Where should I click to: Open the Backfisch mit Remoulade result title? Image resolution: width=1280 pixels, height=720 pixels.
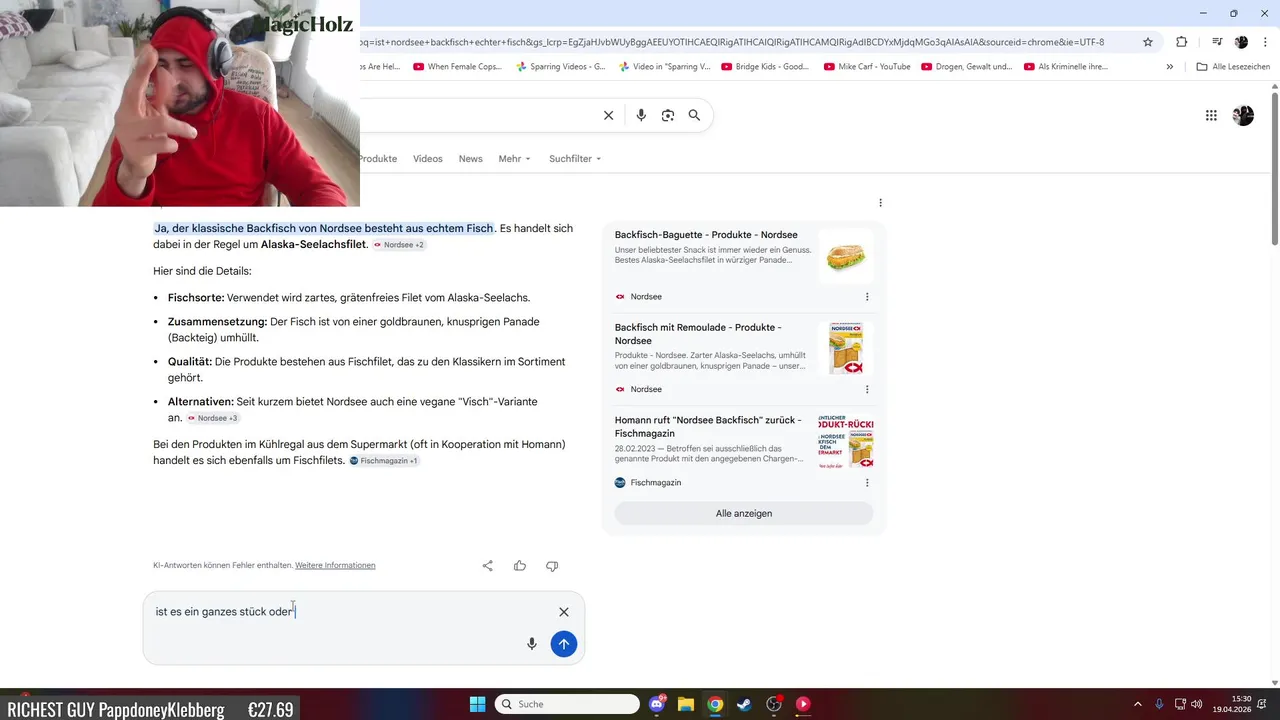click(698, 334)
